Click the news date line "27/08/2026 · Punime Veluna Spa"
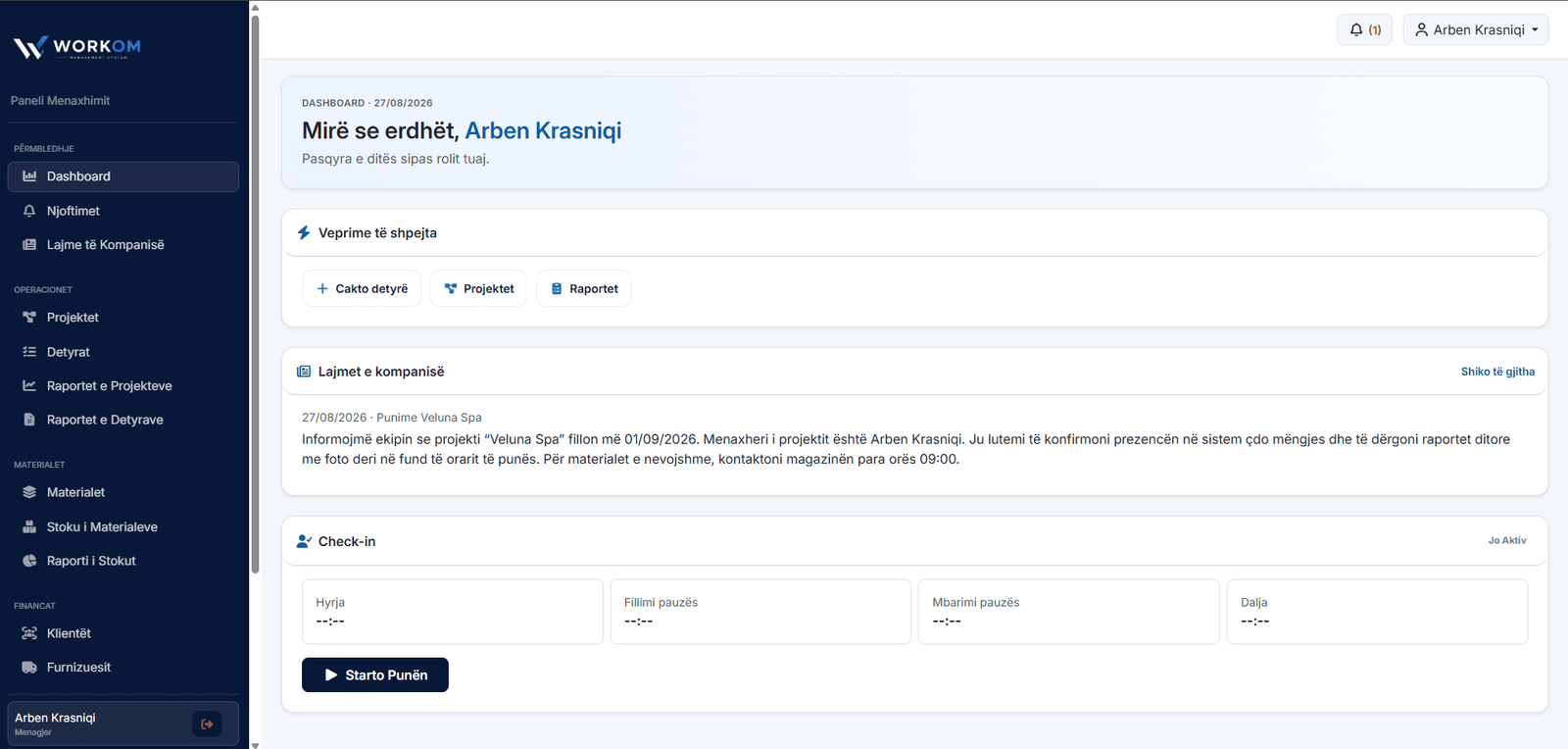The width and height of the screenshot is (1568, 749). (392, 418)
